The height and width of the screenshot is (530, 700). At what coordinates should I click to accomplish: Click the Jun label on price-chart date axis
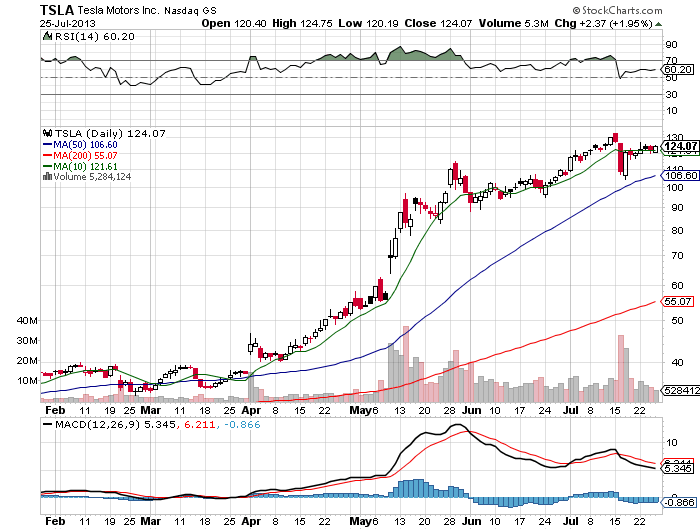(472, 410)
